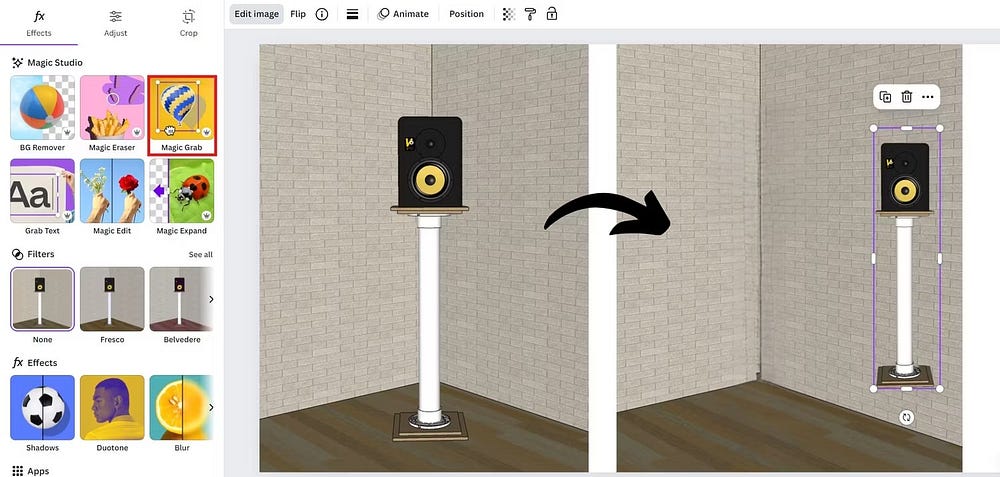The height and width of the screenshot is (477, 1000).
Task: Click the Apps section header
Action: tap(31, 471)
